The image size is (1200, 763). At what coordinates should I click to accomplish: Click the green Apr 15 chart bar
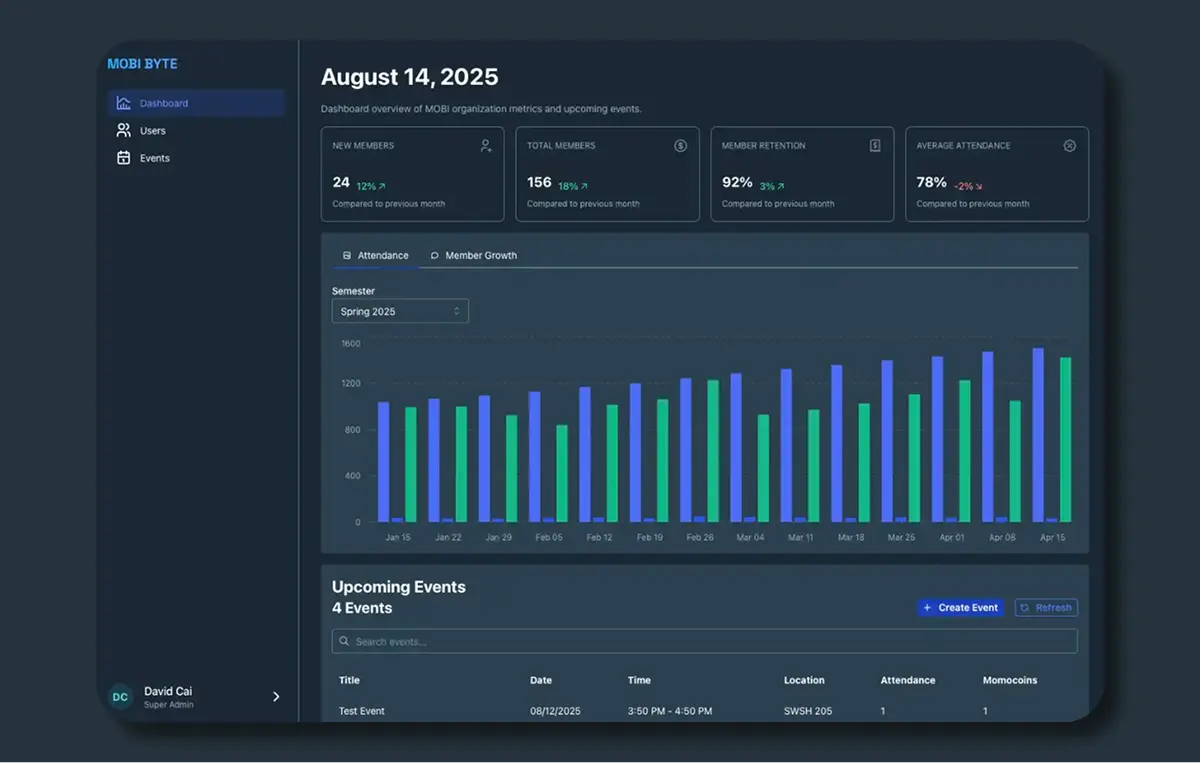pos(1065,440)
